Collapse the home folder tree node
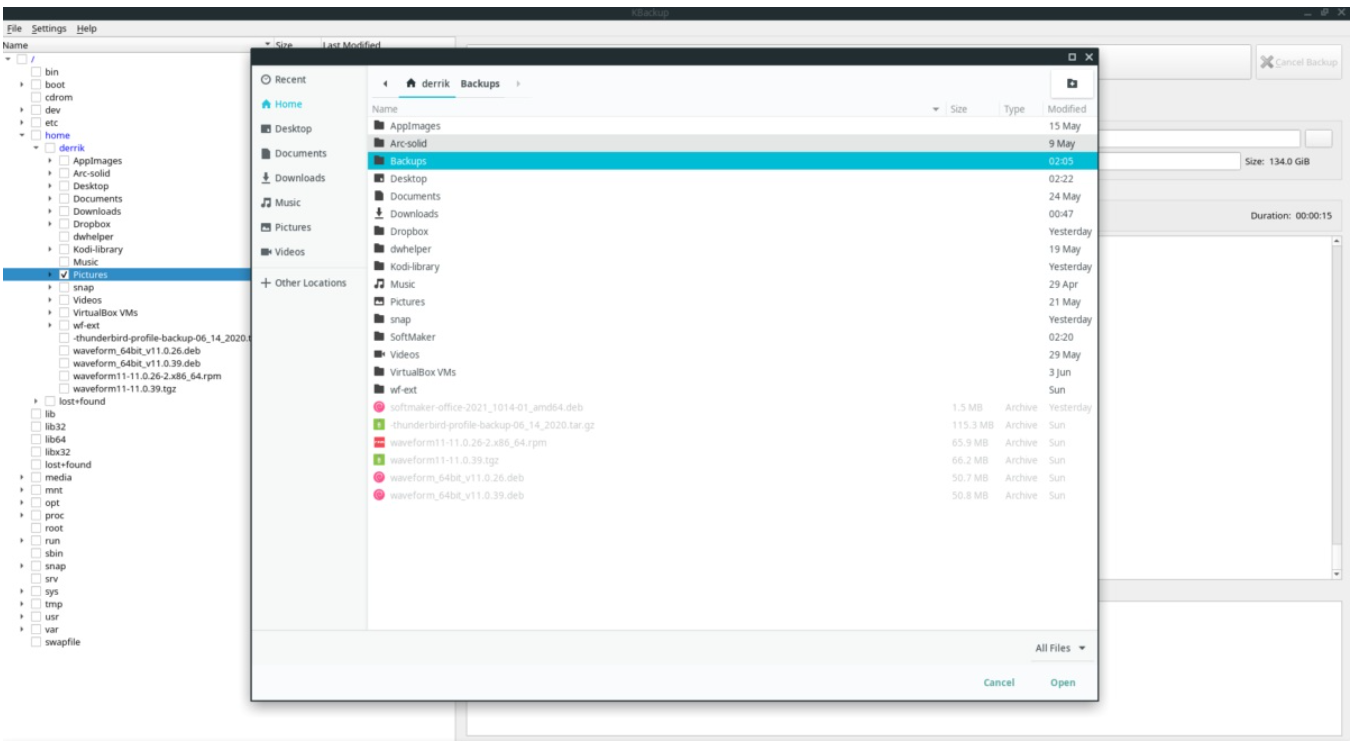 (22, 136)
